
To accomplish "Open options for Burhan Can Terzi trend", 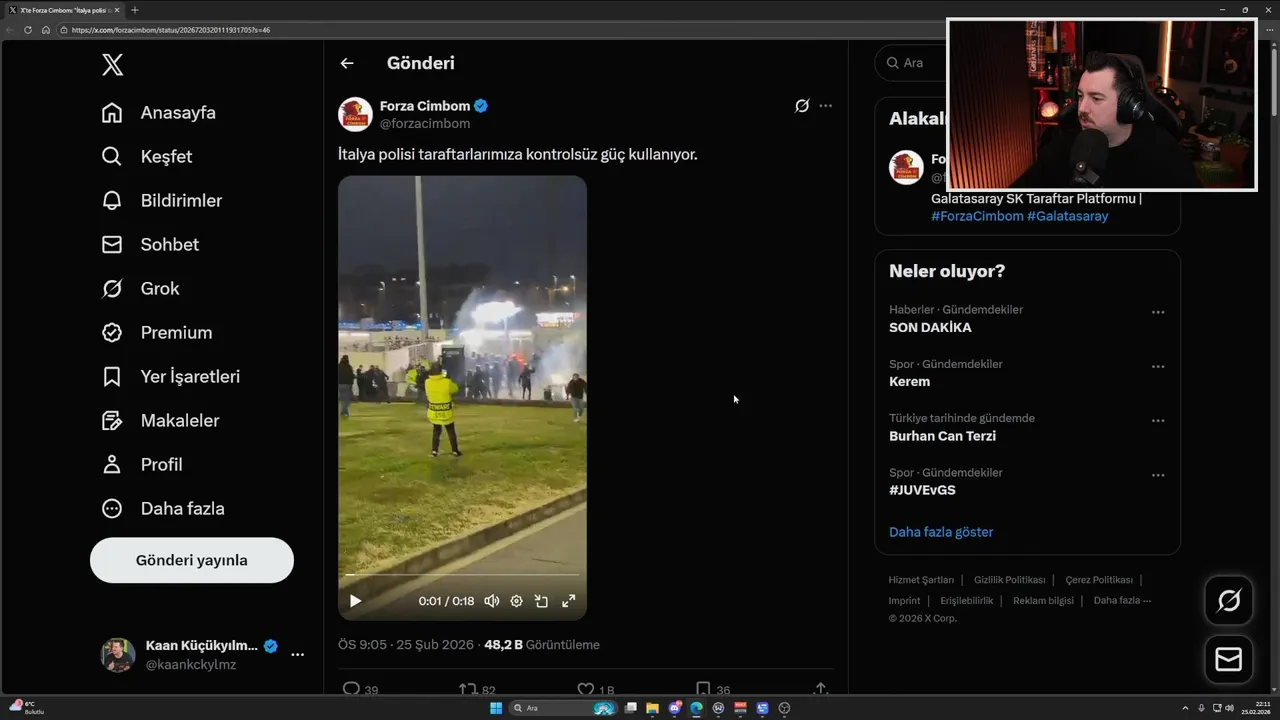I will coord(1158,421).
